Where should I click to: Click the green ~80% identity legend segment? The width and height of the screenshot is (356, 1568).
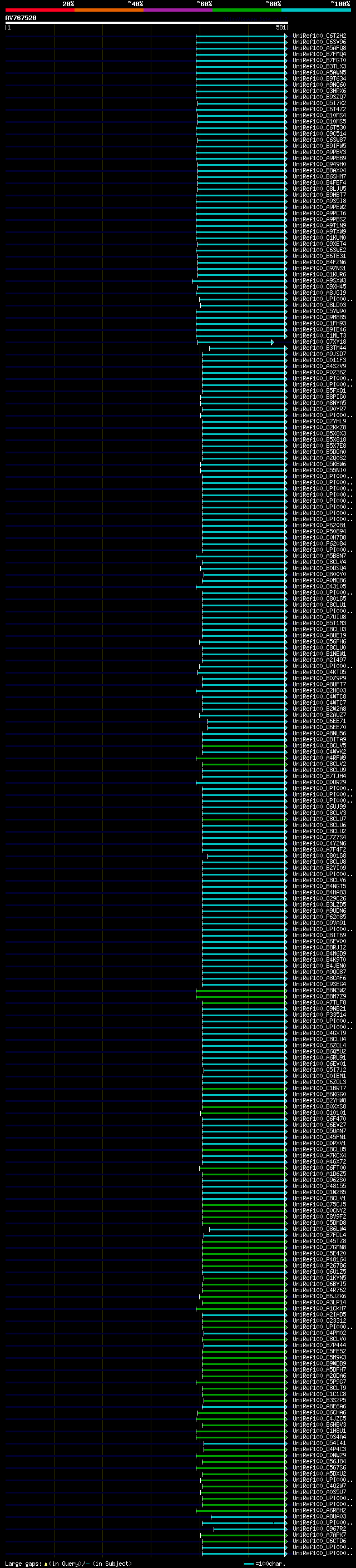247,10
